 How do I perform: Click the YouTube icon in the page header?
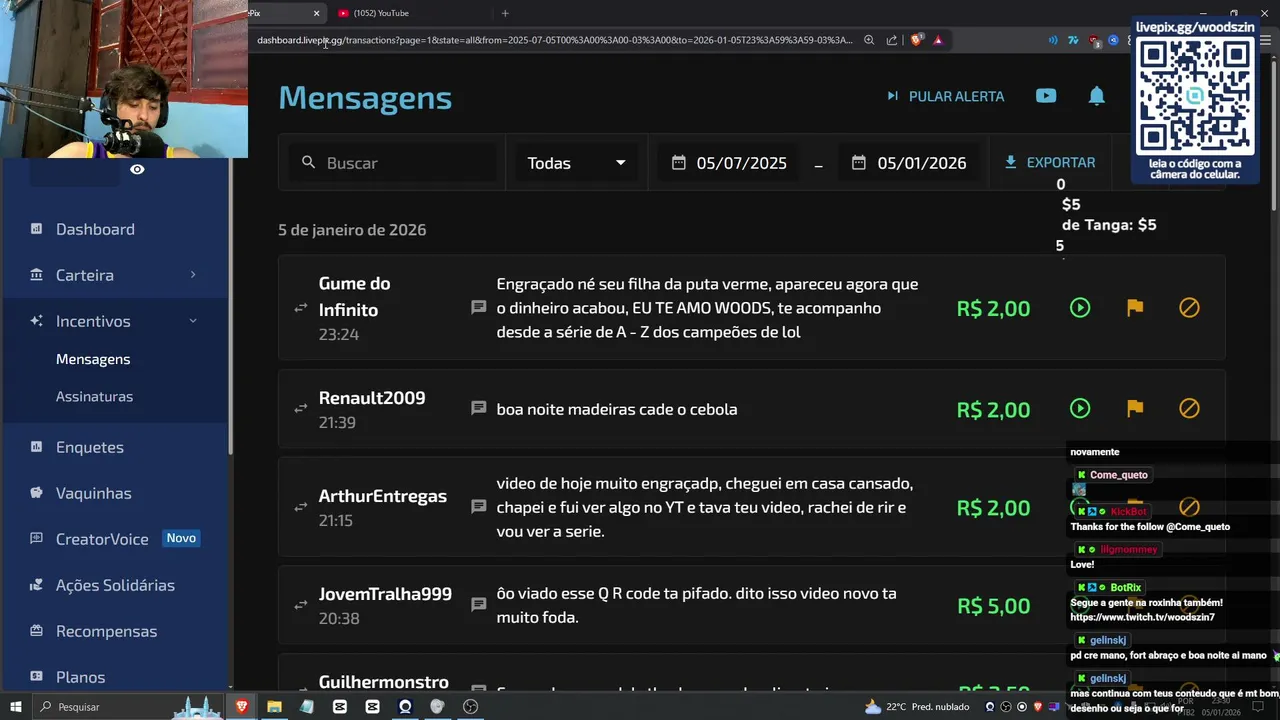click(1046, 96)
